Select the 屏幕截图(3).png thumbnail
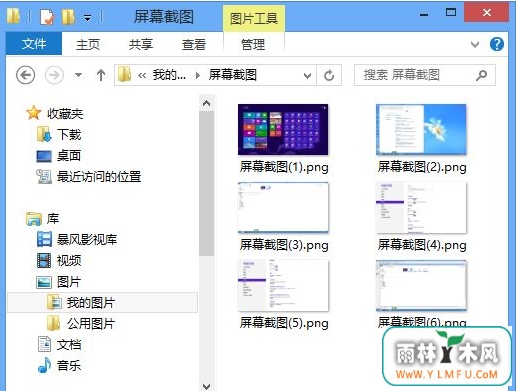 (283, 208)
